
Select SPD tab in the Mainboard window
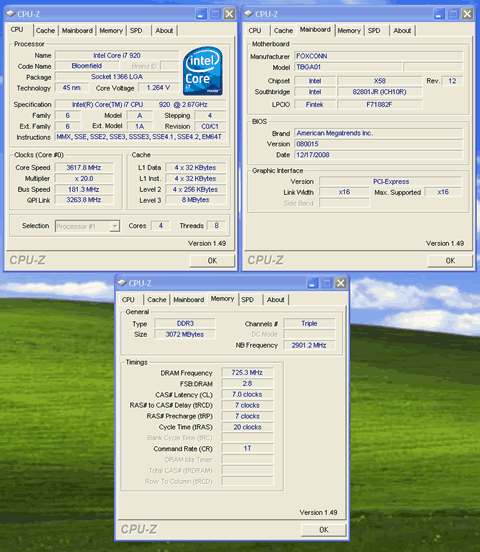(x=374, y=31)
